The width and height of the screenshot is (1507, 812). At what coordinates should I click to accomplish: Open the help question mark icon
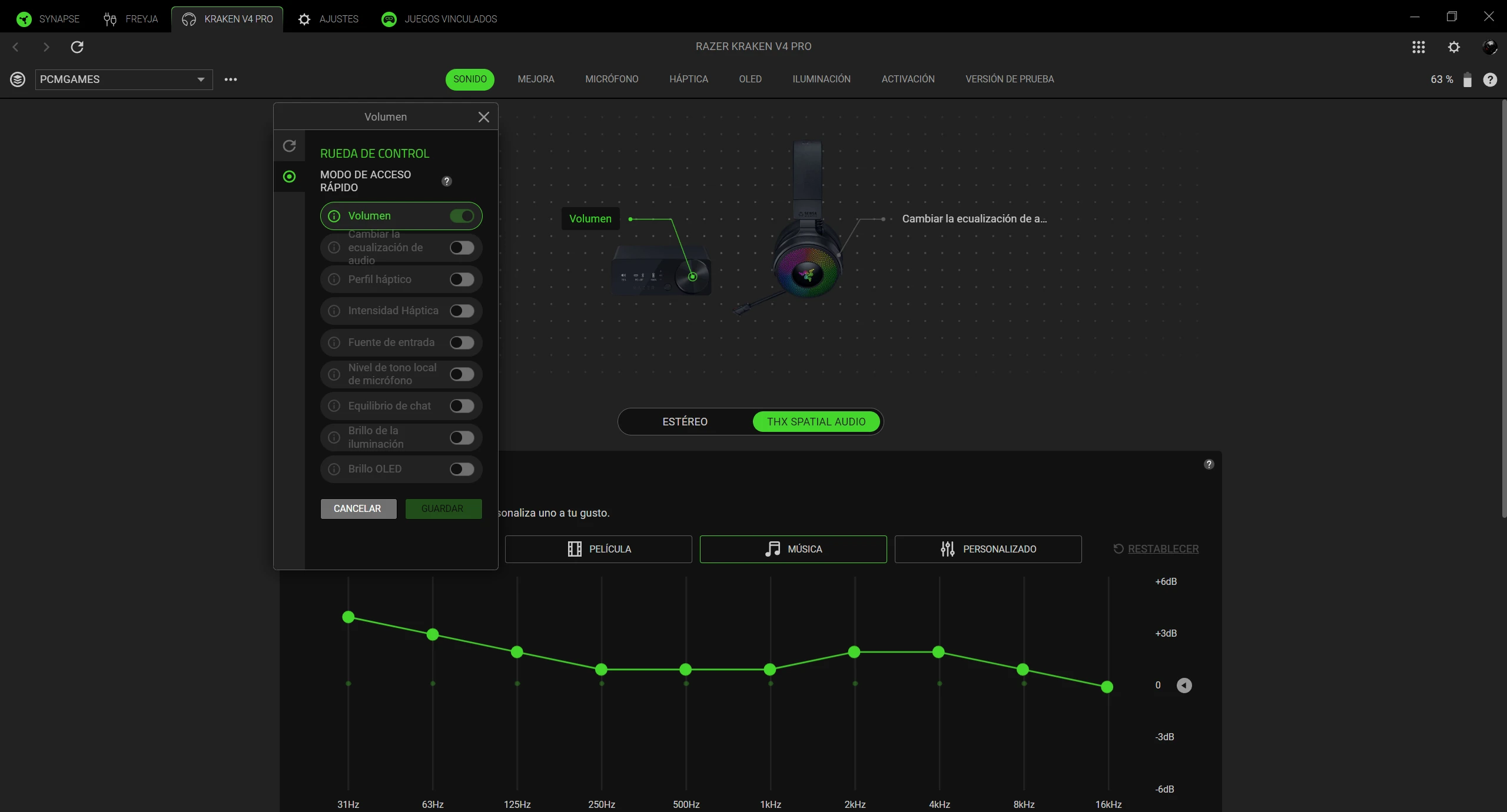[1491, 79]
